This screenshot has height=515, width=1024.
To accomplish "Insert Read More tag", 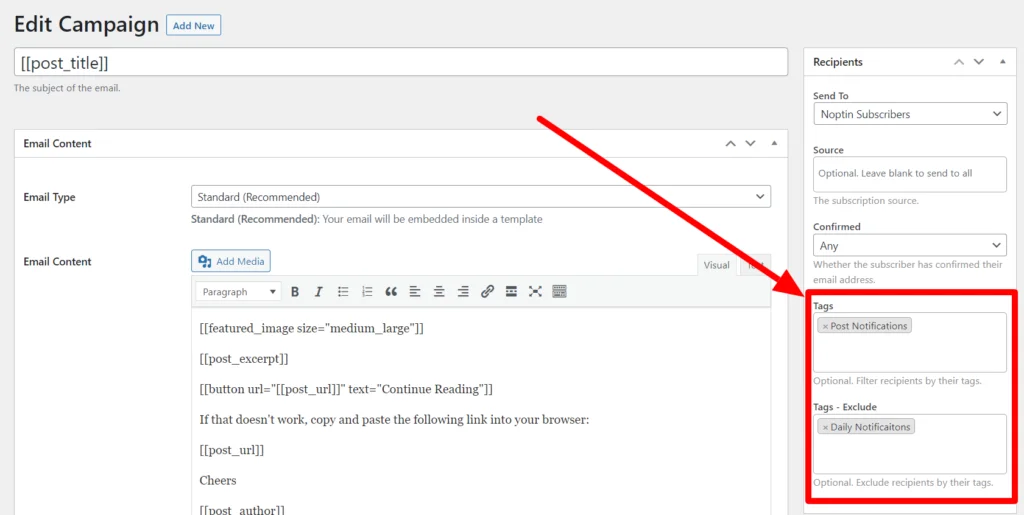I will pyautogui.click(x=511, y=292).
